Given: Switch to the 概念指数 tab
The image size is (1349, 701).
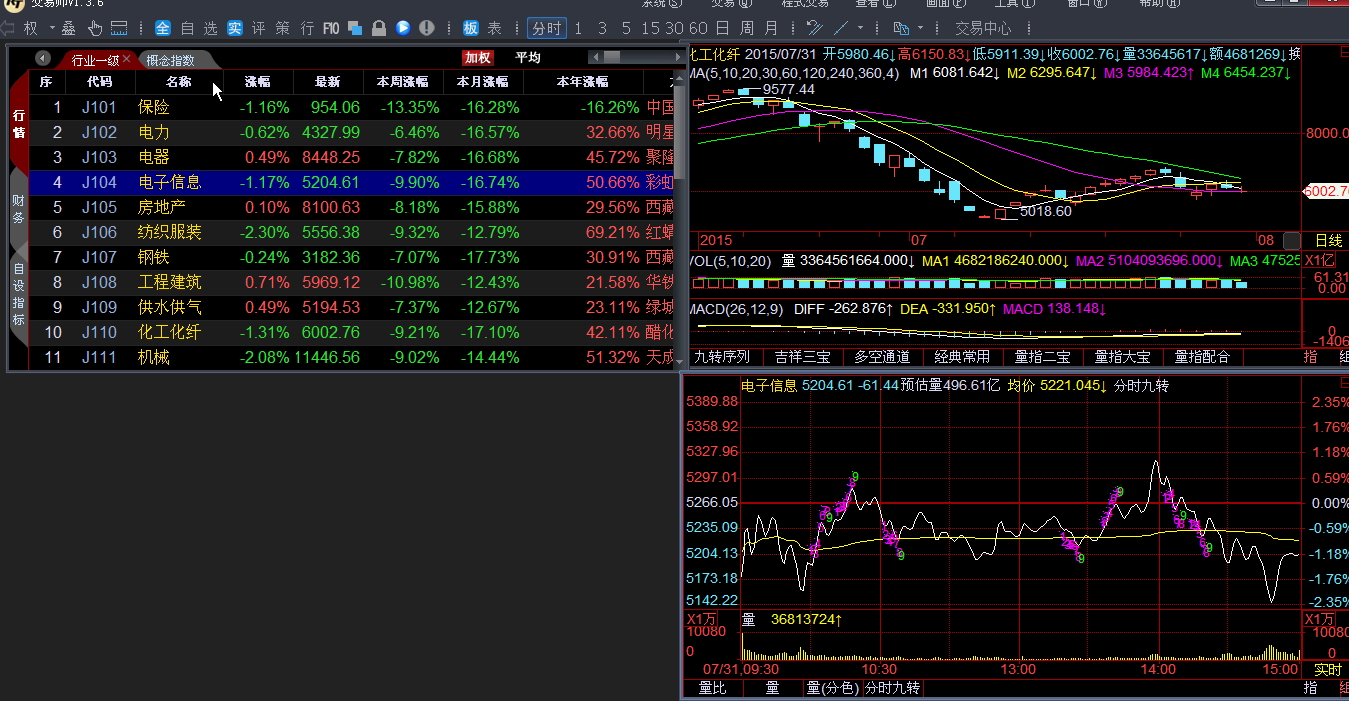Looking at the screenshot, I should 170,60.
